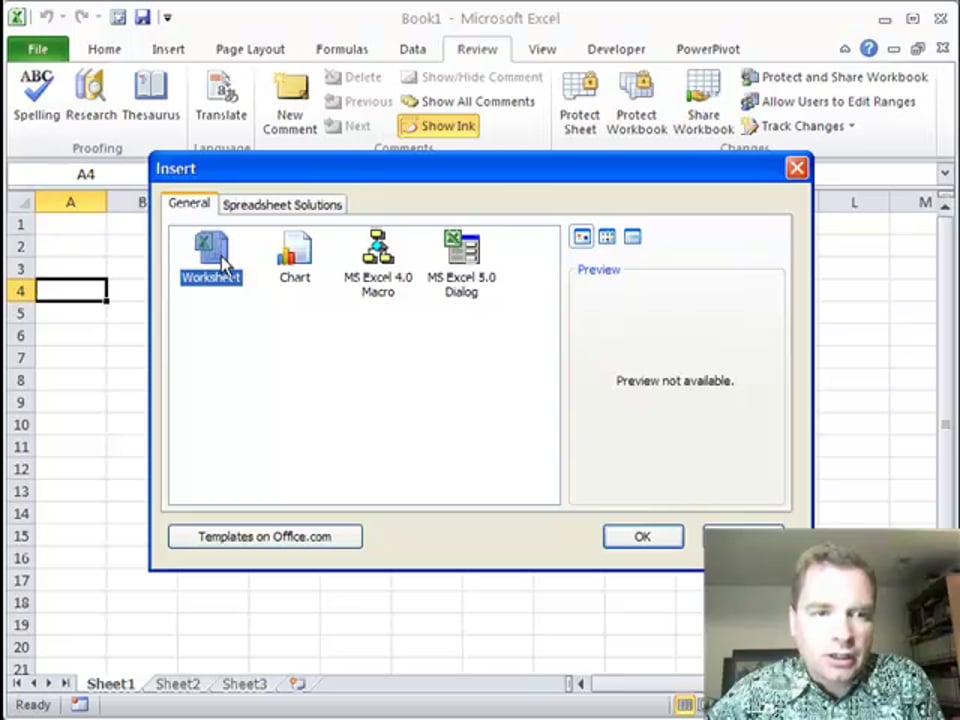960x720 pixels.
Task: Minimize the ribbon with caret icon
Action: coord(845,48)
